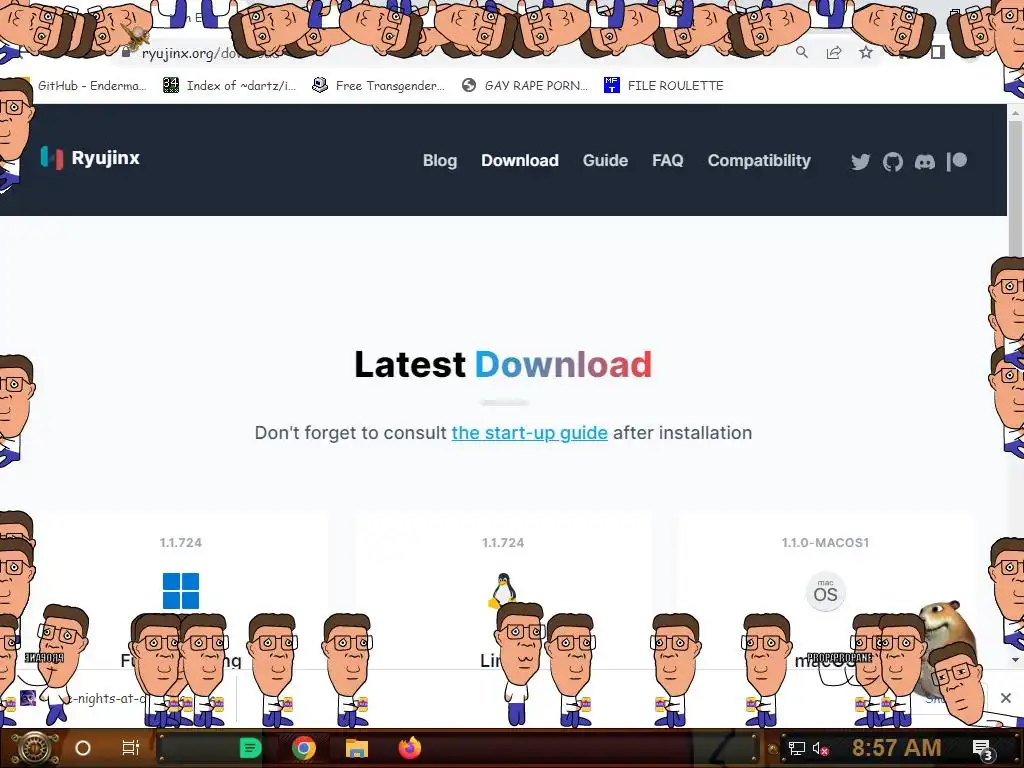
Task: Open the notification center icon
Action: coord(982,749)
